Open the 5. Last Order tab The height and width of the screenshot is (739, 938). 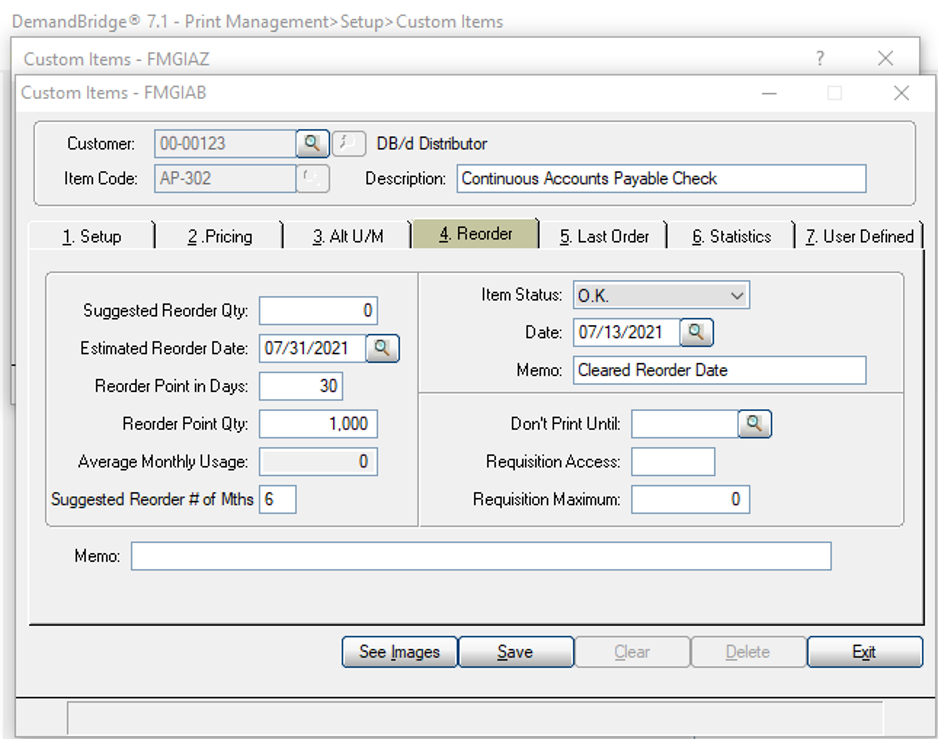604,236
